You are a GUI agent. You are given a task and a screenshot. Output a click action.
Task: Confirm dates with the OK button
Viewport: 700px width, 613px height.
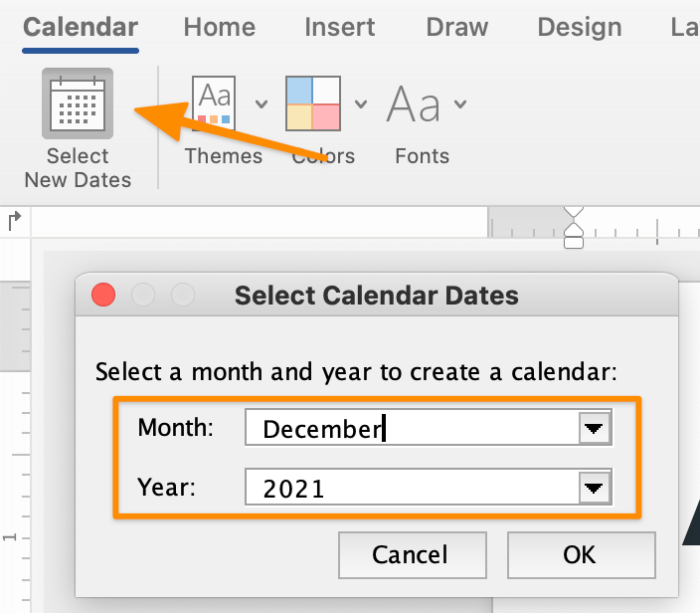tap(580, 555)
